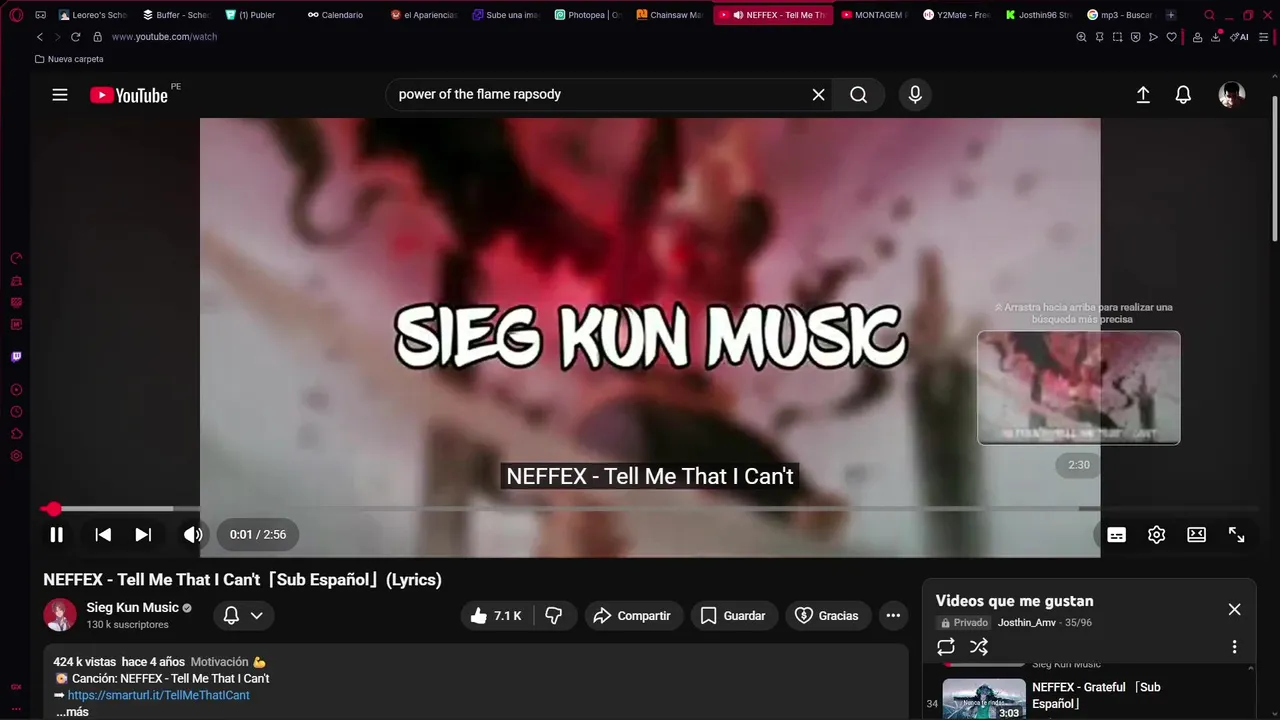Click the address bar URL
Screen dimensions: 1280x720
pos(164,37)
